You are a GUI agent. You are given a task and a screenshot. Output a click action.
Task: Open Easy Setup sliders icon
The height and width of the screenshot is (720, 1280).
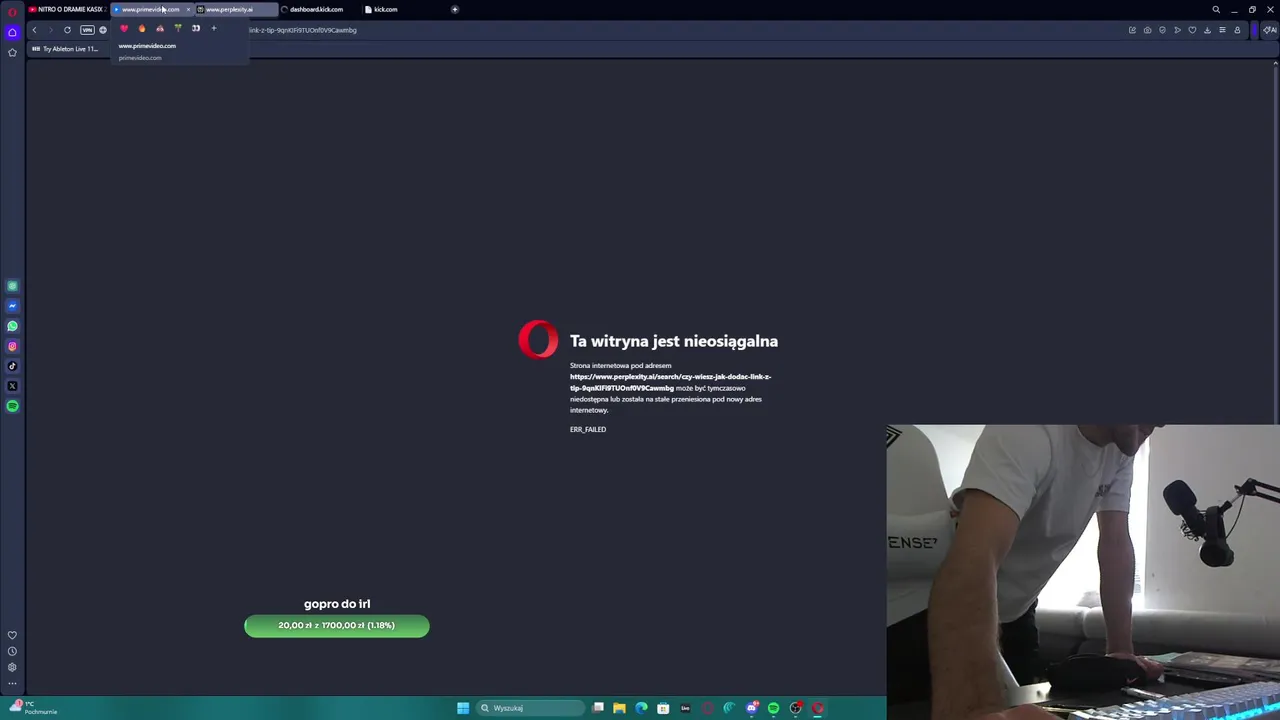1222,30
